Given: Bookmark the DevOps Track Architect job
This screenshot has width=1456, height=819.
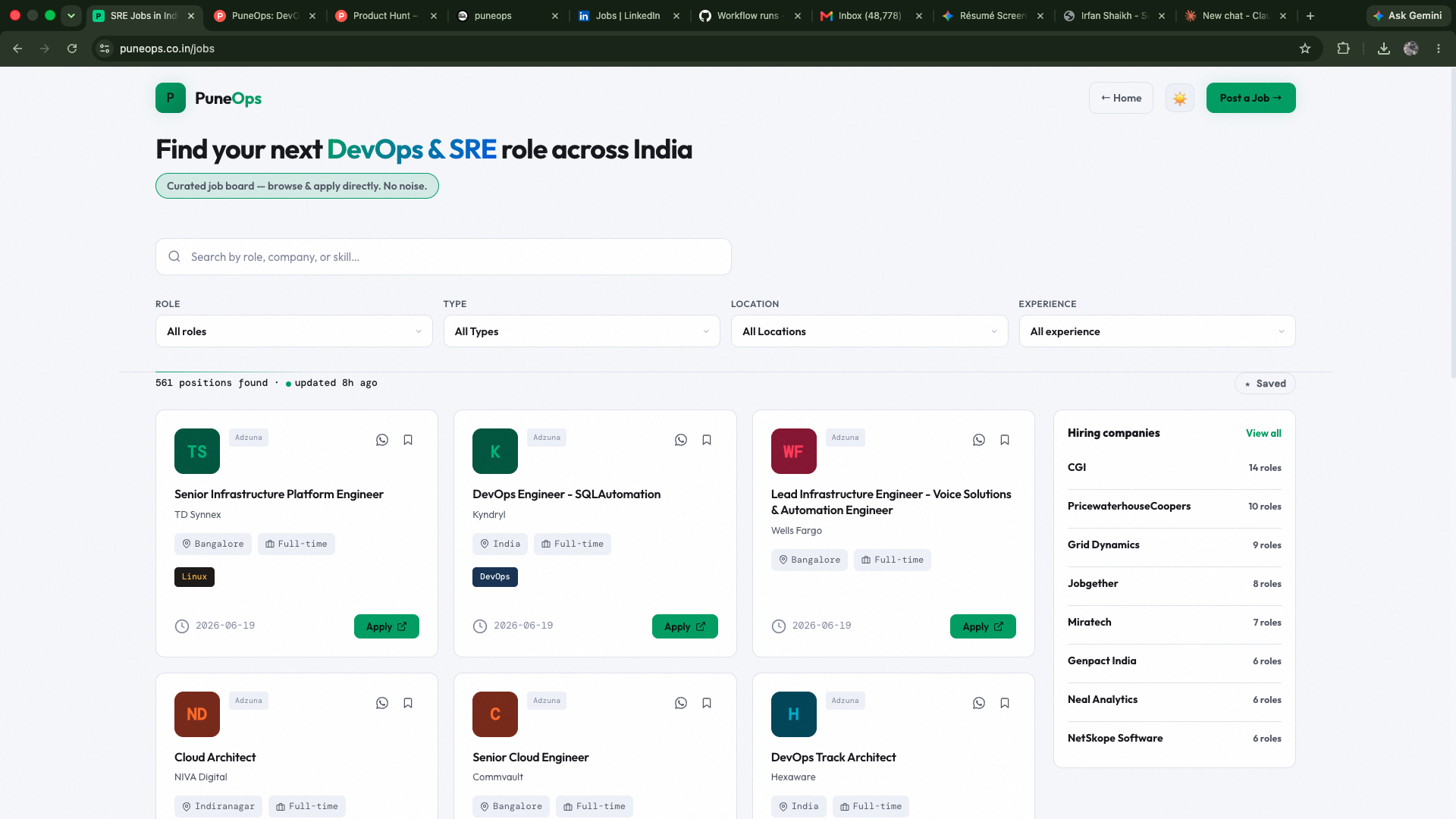Looking at the screenshot, I should 1005,703.
